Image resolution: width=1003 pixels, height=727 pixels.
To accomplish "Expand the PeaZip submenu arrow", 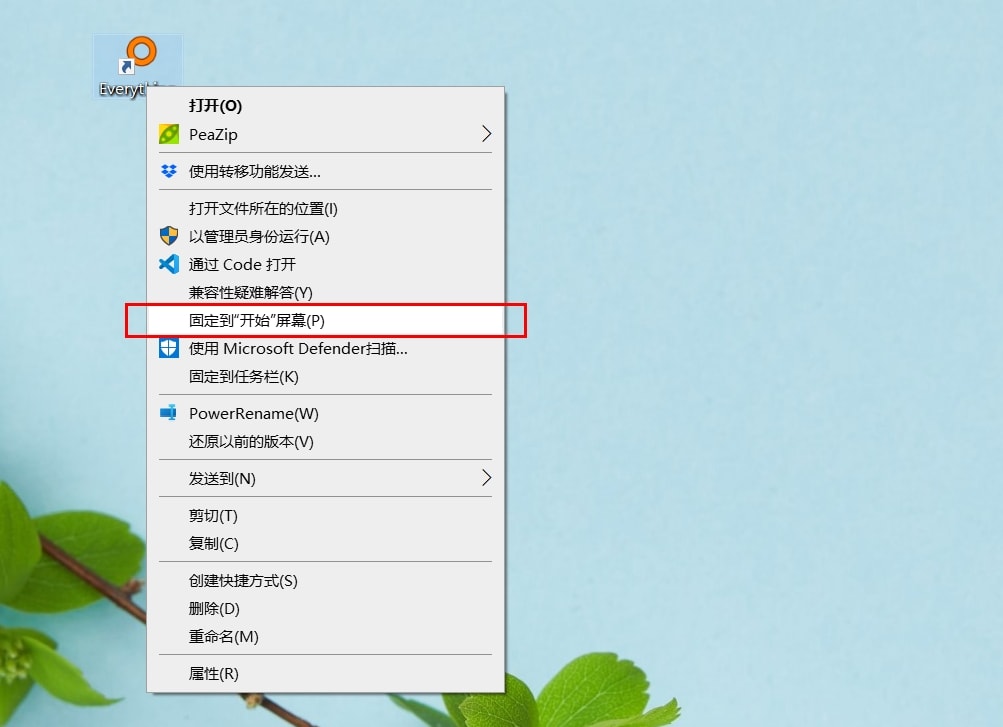I will (487, 134).
